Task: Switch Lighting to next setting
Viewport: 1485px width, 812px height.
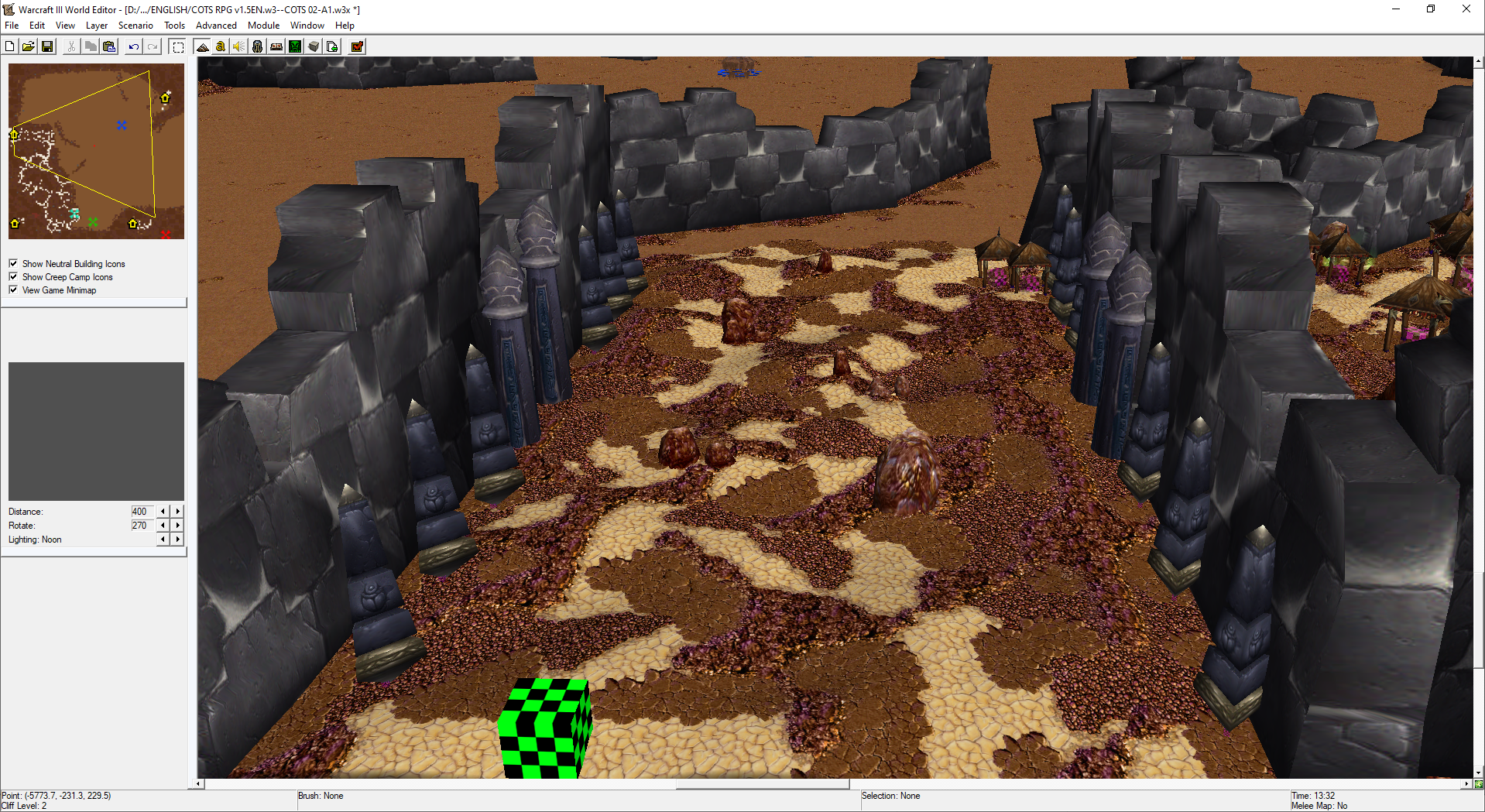Action: click(177, 539)
